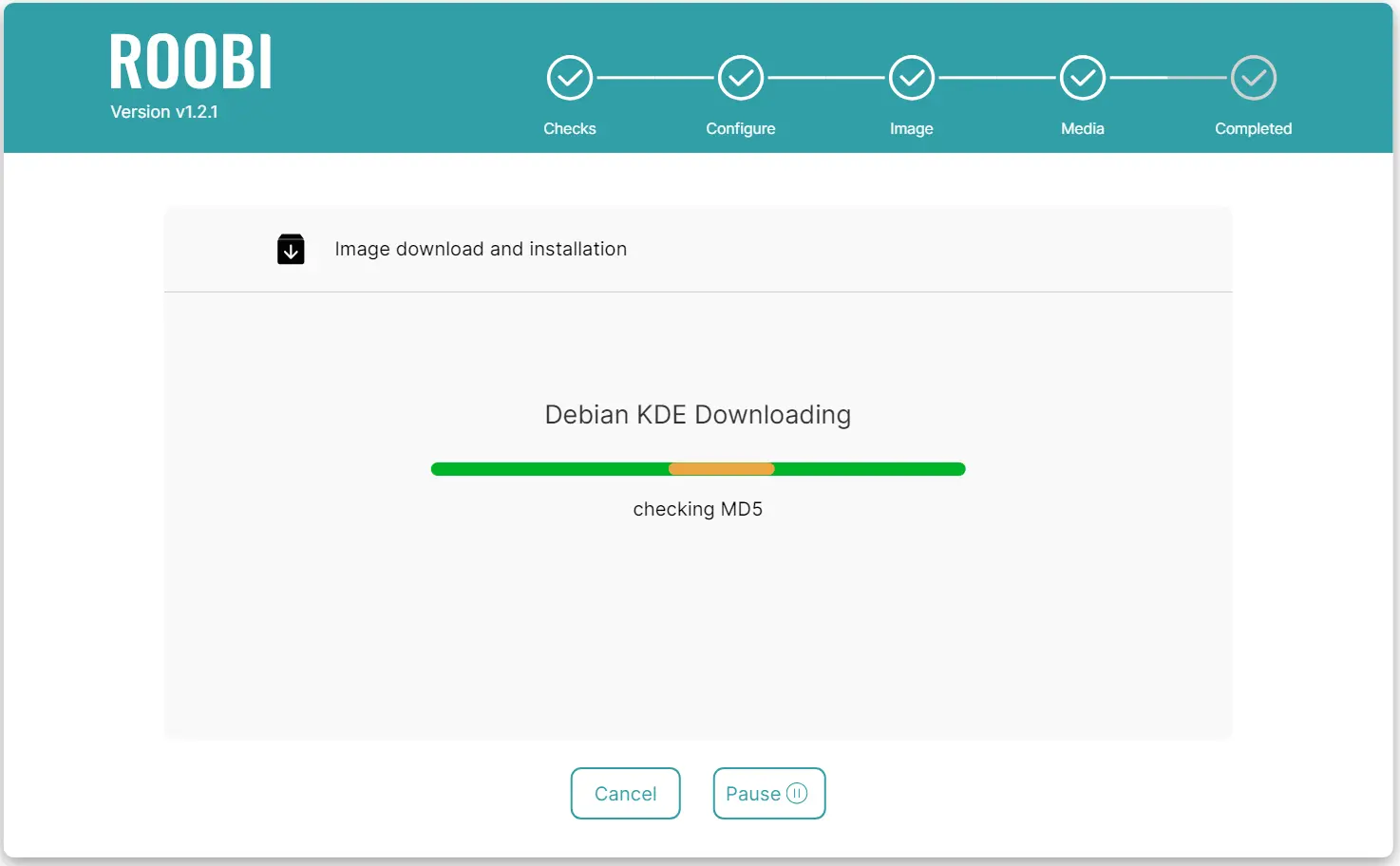The height and width of the screenshot is (866, 1400).
Task: Select the Media step label
Action: pos(1083,128)
